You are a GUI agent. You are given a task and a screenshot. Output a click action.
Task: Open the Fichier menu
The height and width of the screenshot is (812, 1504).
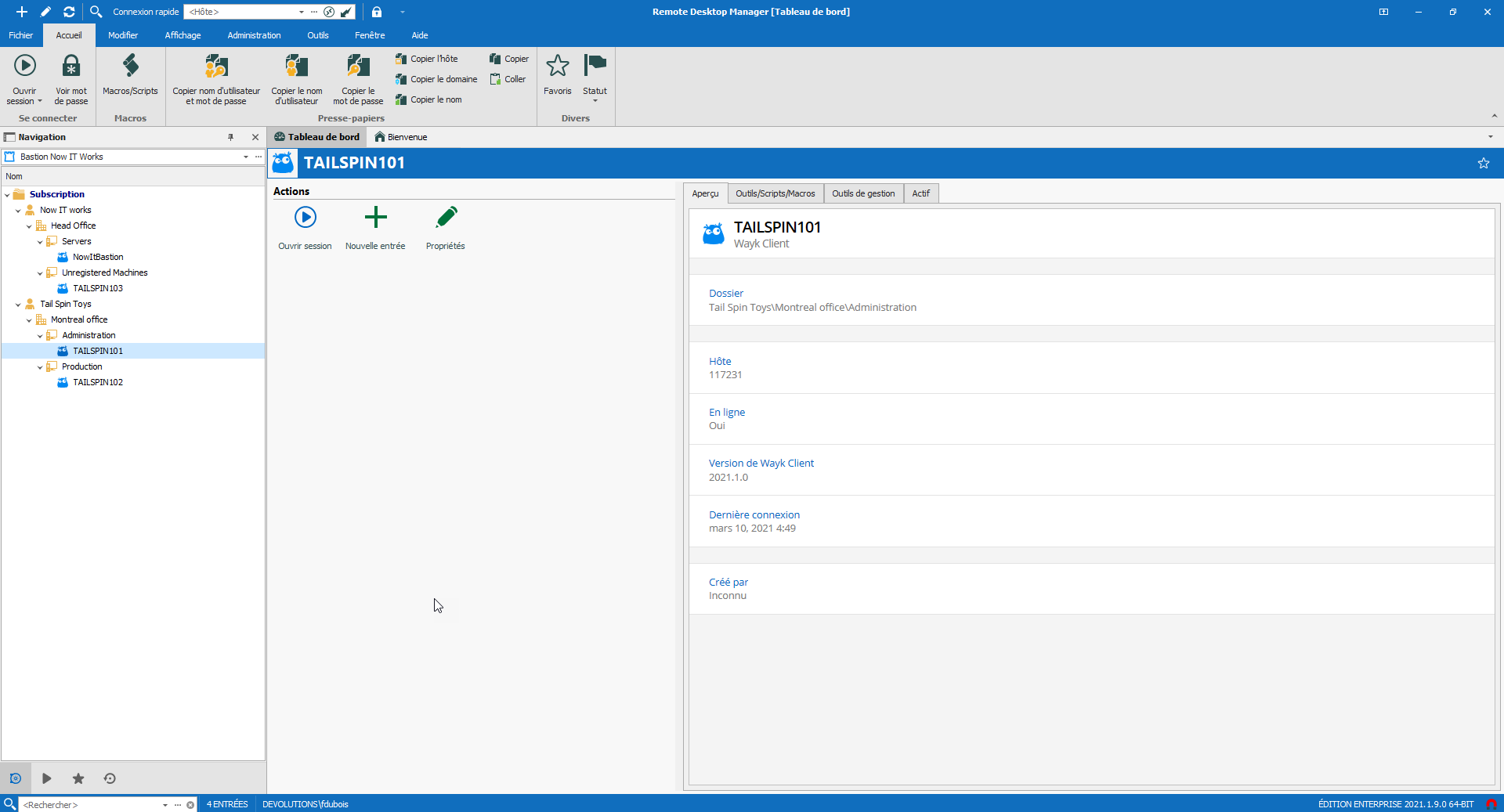click(21, 35)
